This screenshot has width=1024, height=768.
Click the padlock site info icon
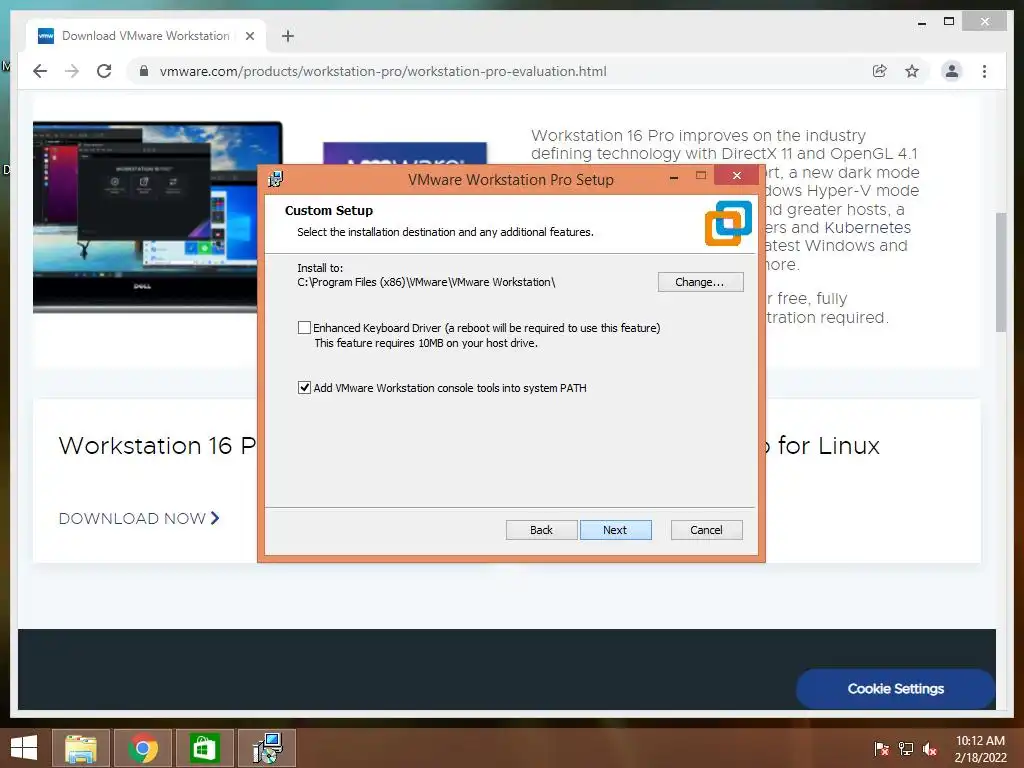pos(144,71)
